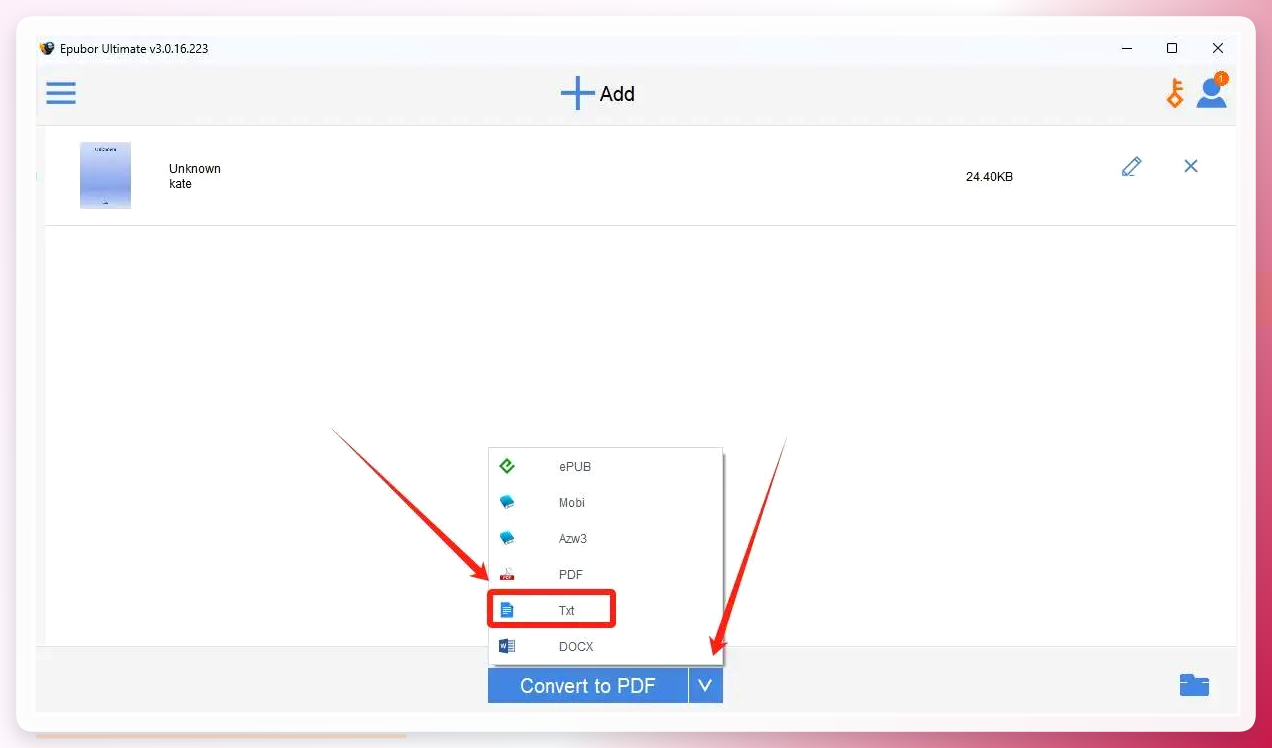Close the Epubor Ultimate window
1272x748 pixels.
(x=1217, y=48)
